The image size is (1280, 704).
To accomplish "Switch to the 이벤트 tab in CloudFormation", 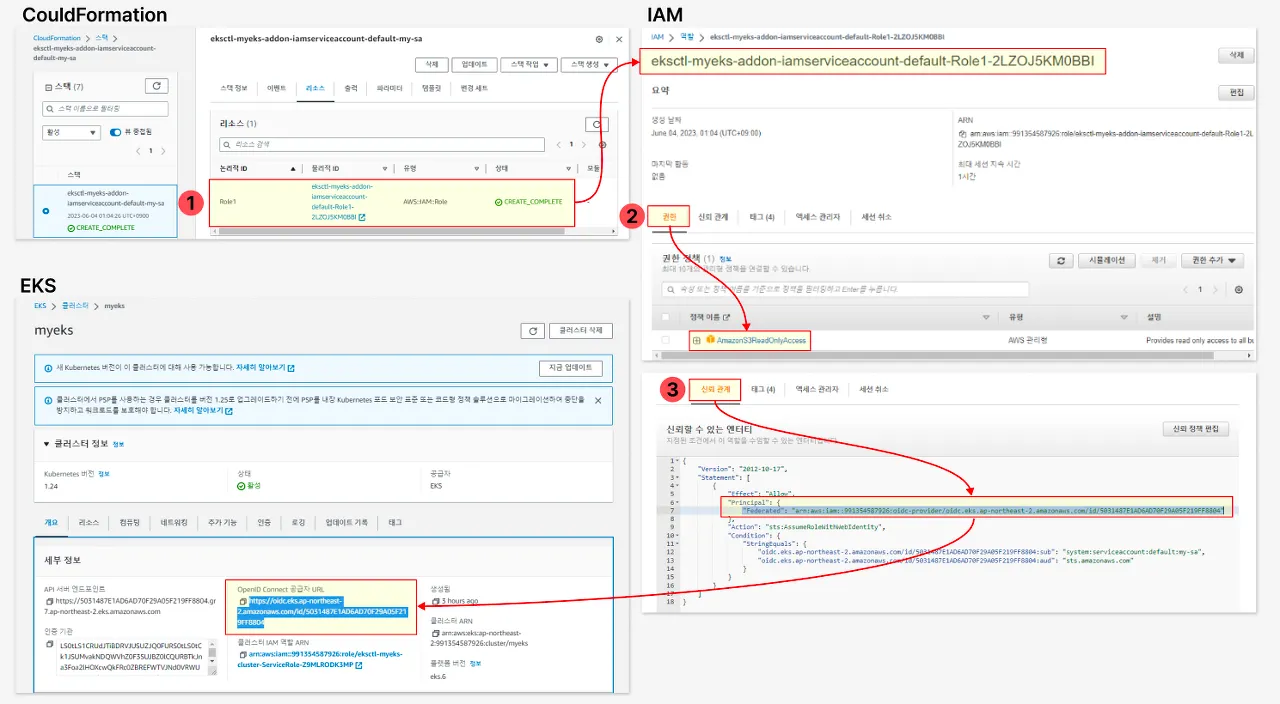I will (x=276, y=89).
